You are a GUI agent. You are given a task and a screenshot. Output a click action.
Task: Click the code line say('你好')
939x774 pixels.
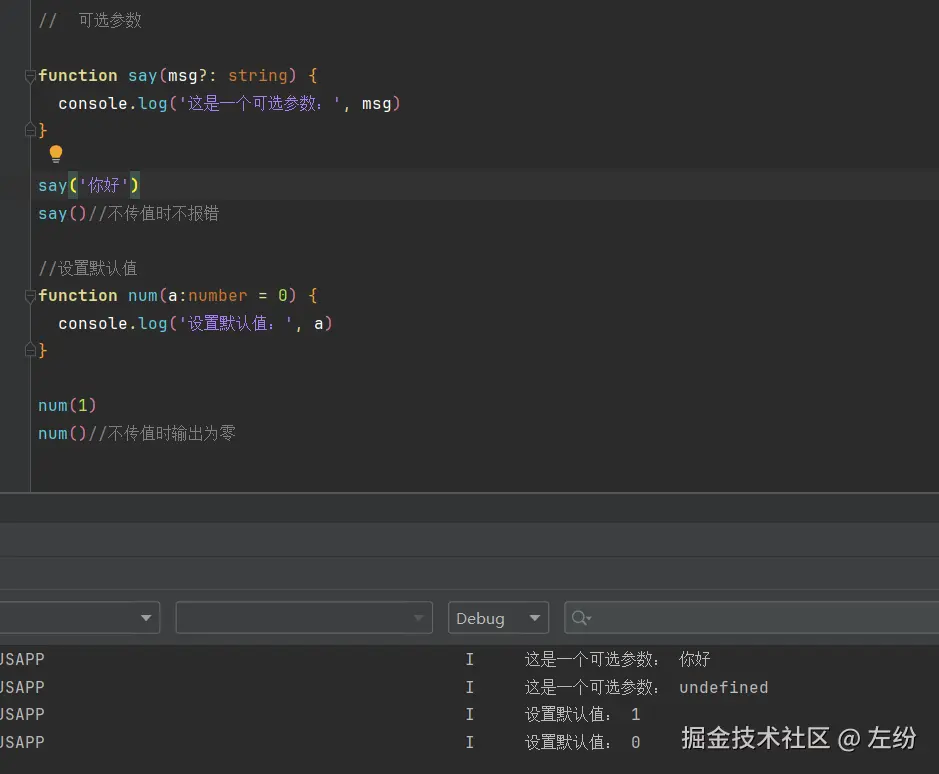pyautogui.click(x=89, y=185)
